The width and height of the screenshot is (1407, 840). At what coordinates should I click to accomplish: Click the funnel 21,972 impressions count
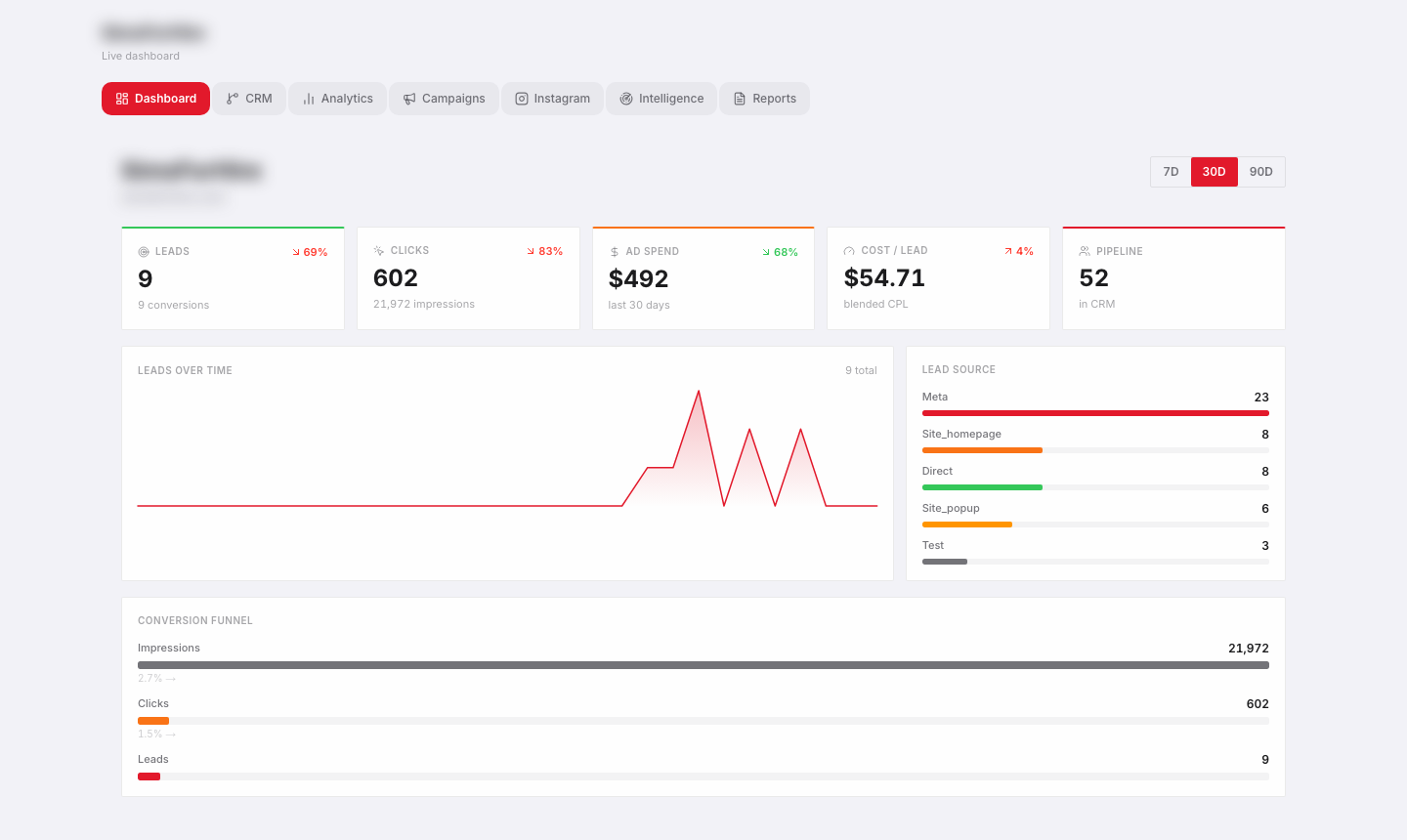(x=1249, y=649)
